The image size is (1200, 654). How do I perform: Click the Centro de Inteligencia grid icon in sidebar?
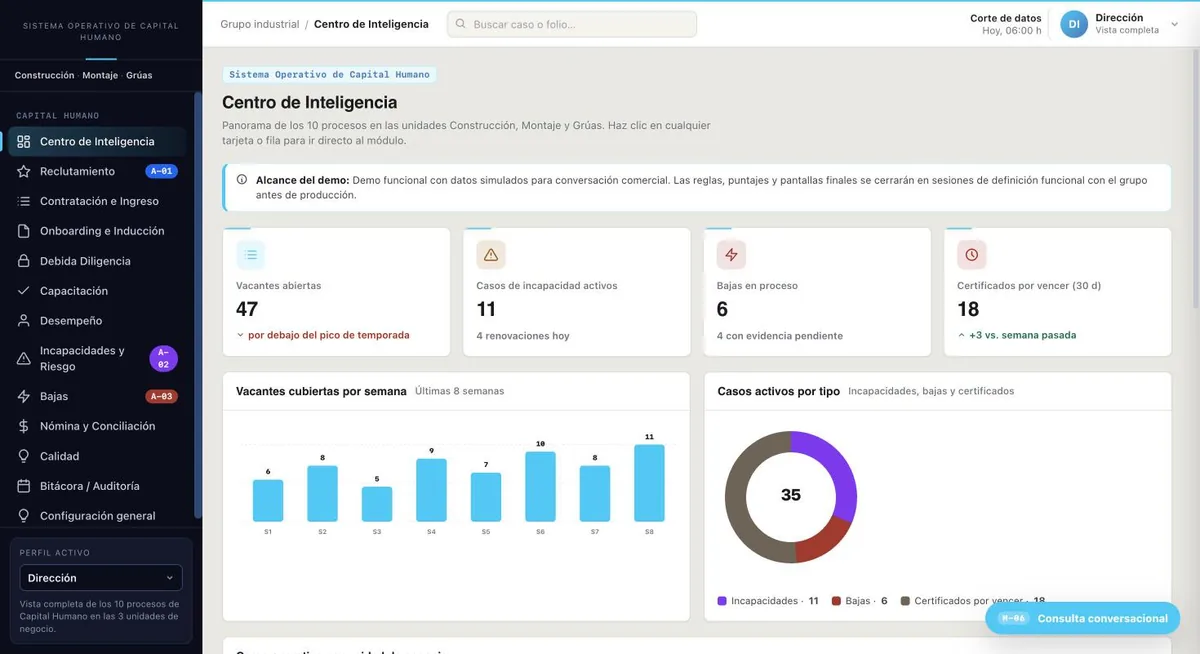(x=24, y=142)
